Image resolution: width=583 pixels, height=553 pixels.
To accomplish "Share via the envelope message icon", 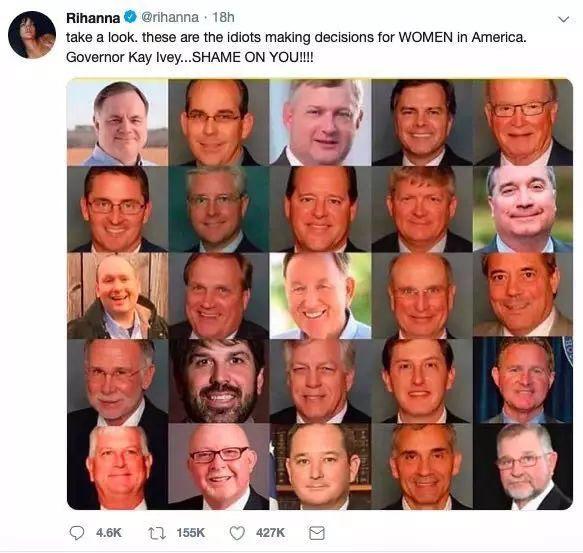I will (317, 533).
